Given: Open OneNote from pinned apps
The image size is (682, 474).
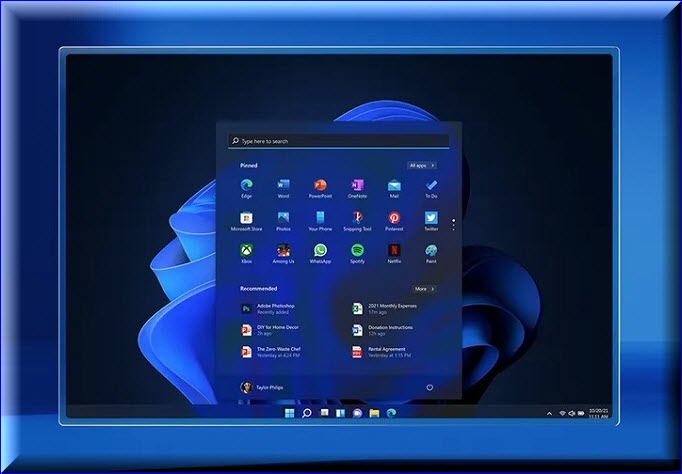Looking at the screenshot, I should coord(357,188).
